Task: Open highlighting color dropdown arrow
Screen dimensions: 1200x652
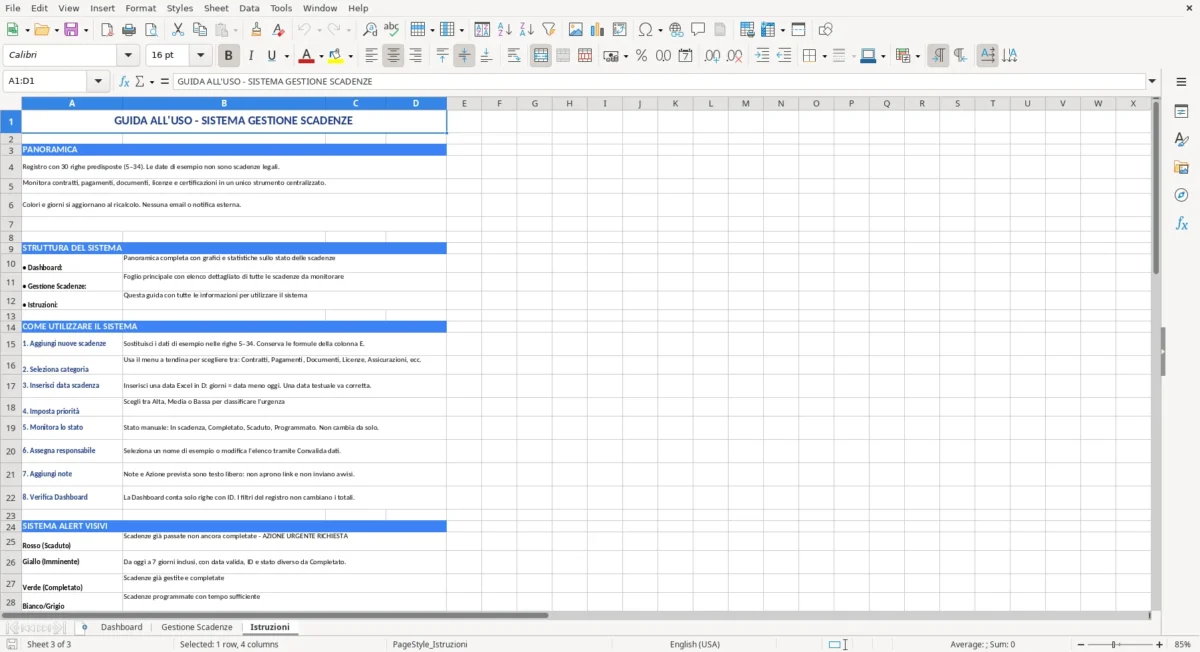Action: click(x=350, y=56)
